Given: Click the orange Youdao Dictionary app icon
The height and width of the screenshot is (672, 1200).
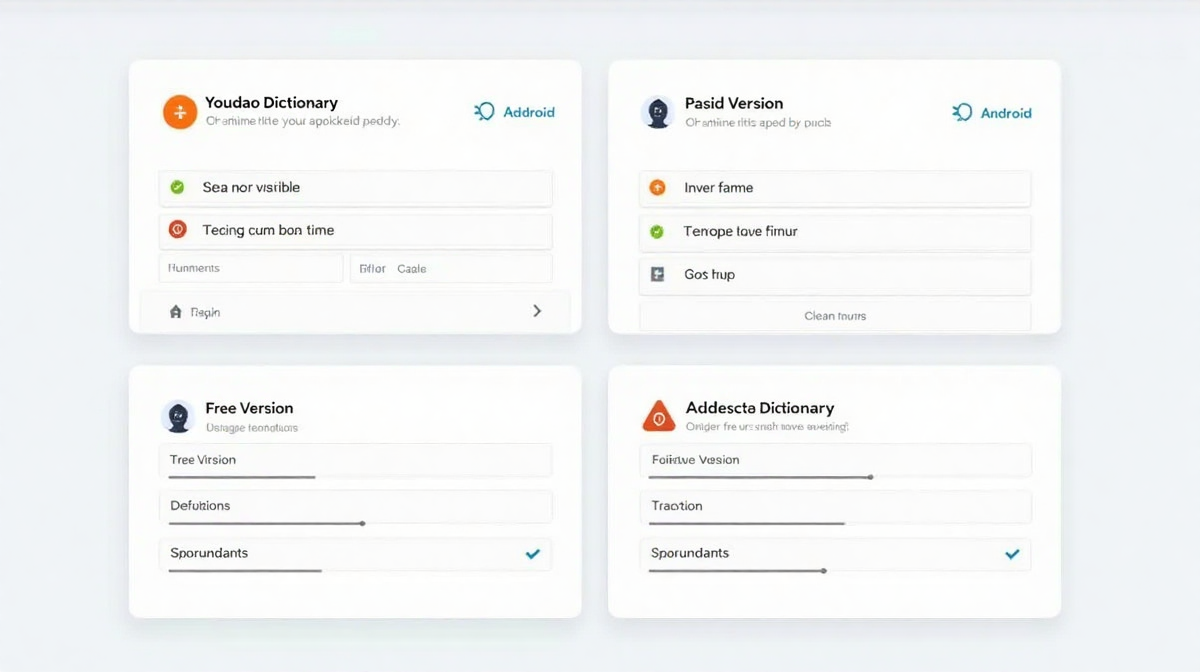Looking at the screenshot, I should click(x=179, y=112).
